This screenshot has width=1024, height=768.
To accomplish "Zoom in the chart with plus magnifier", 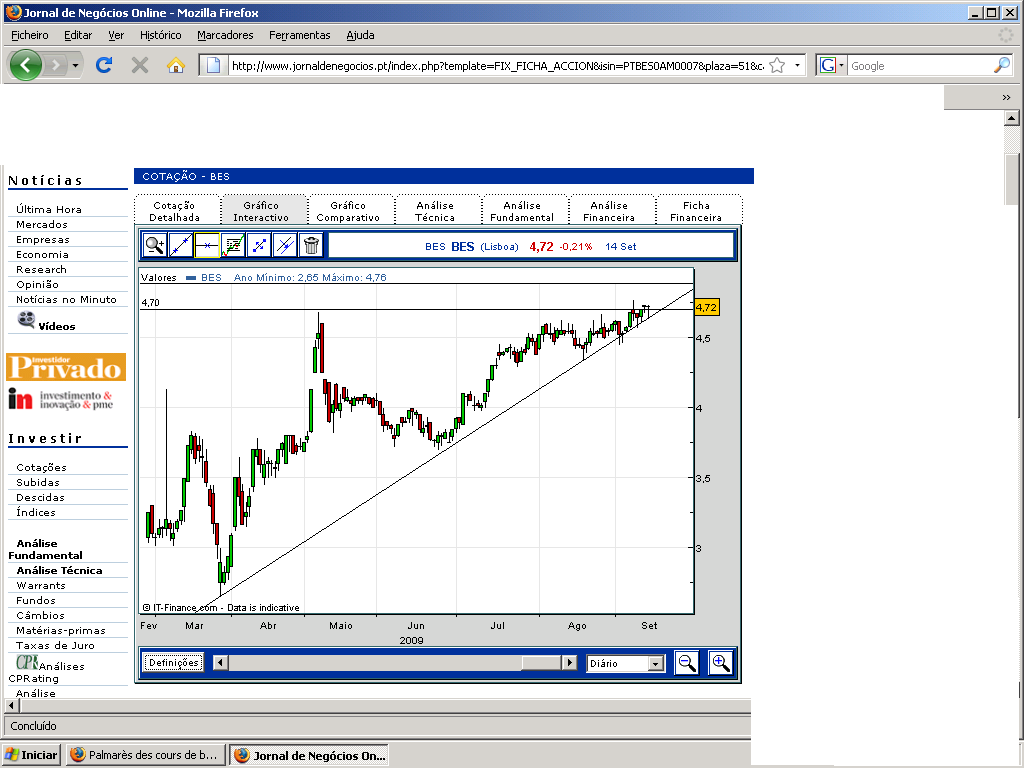I will point(720,663).
